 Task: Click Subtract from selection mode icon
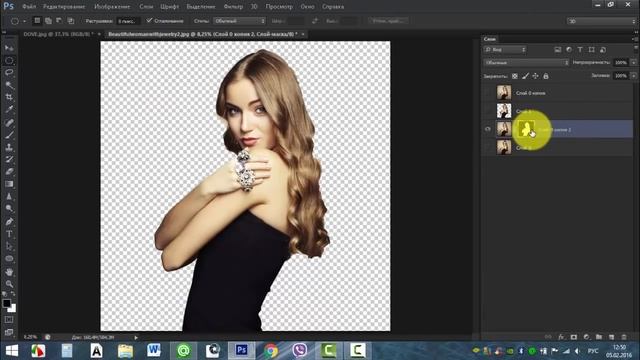tap(59, 20)
